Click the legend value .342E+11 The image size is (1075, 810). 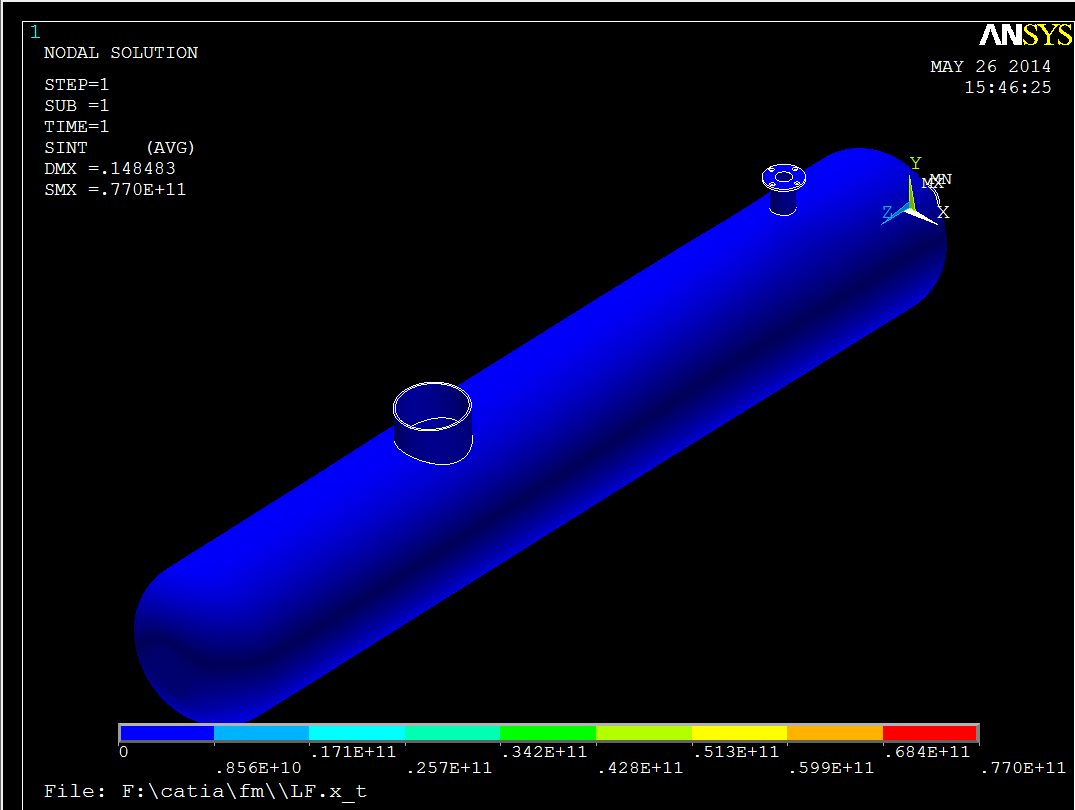[x=544, y=752]
